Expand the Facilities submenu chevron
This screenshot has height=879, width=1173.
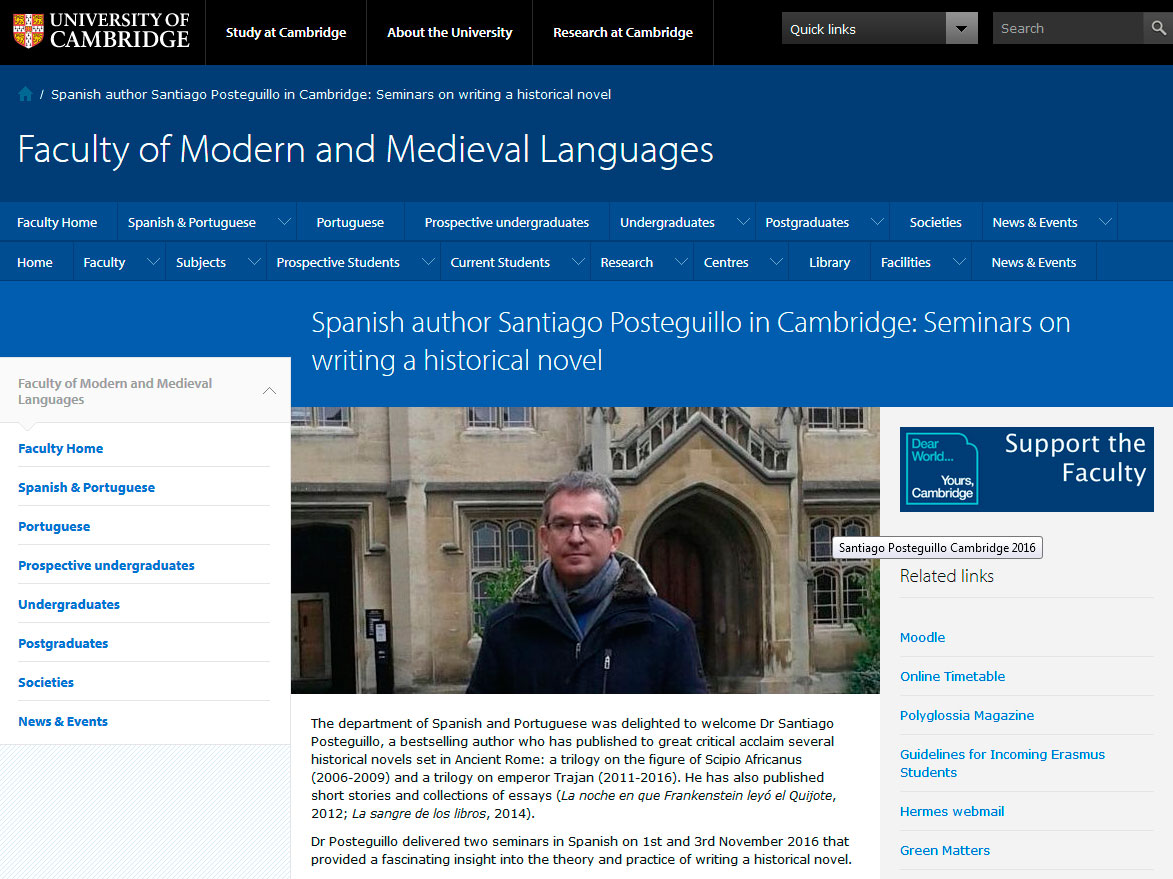pyautogui.click(x=959, y=262)
